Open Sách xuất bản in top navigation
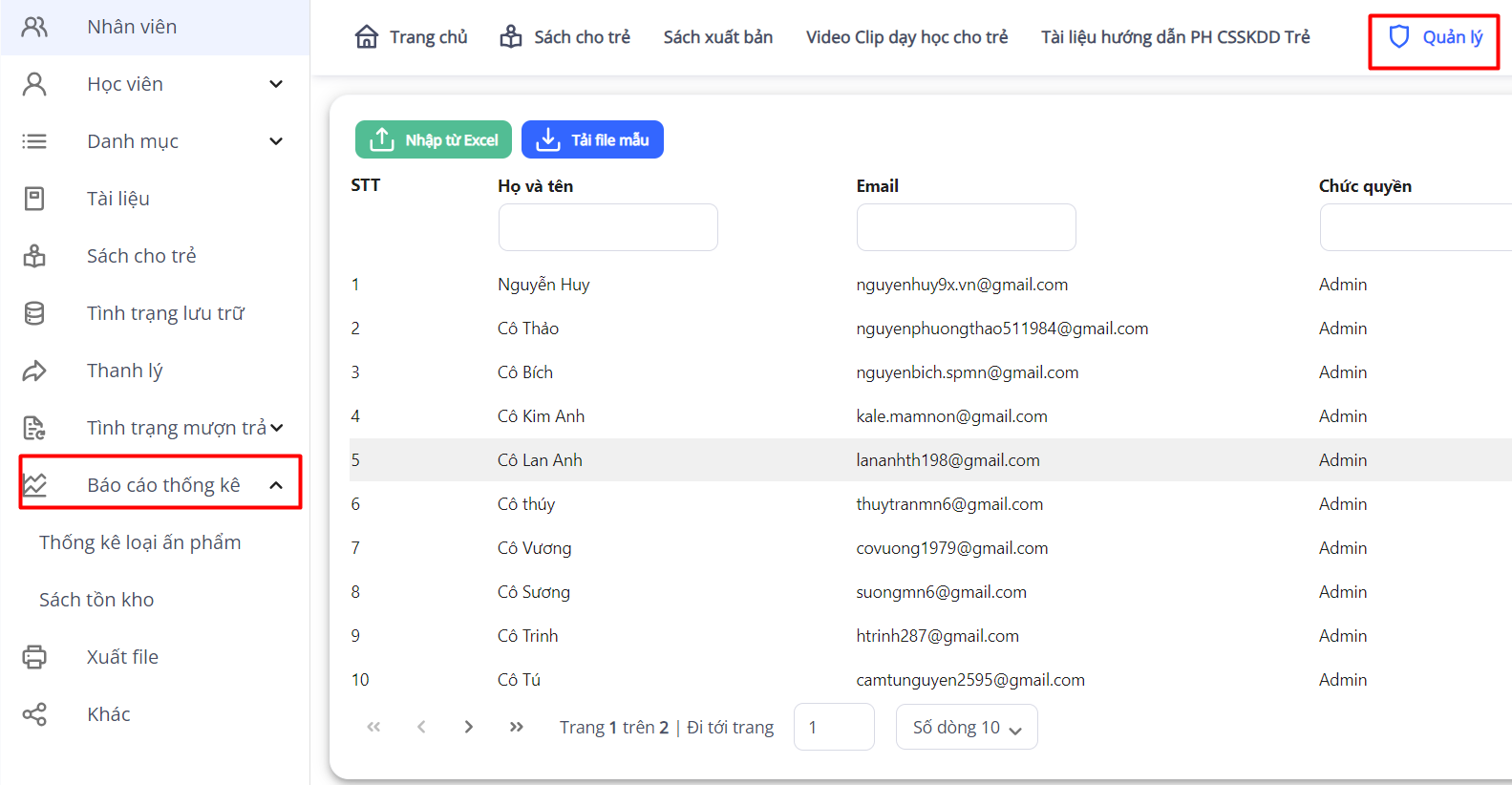This screenshot has height=785, width=1512. coord(717,37)
